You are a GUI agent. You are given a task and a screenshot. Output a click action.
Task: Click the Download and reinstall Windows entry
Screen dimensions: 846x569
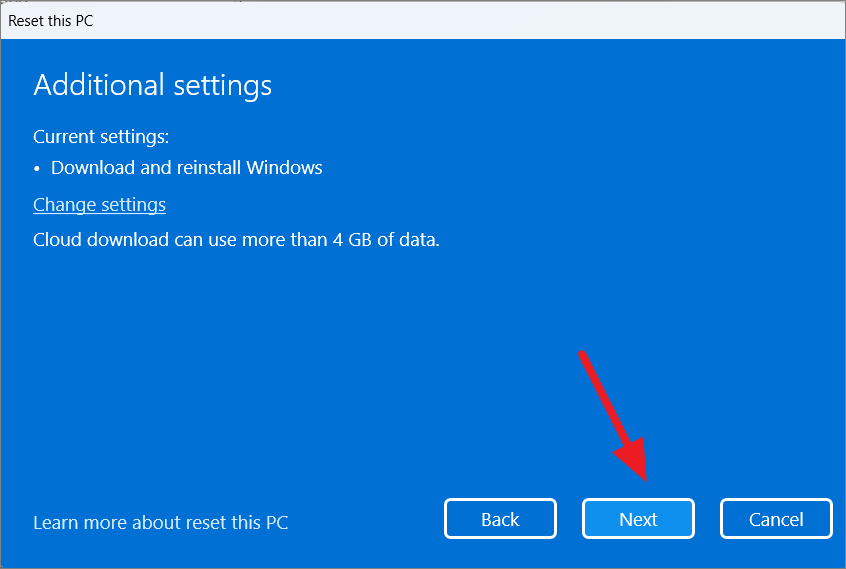click(187, 168)
